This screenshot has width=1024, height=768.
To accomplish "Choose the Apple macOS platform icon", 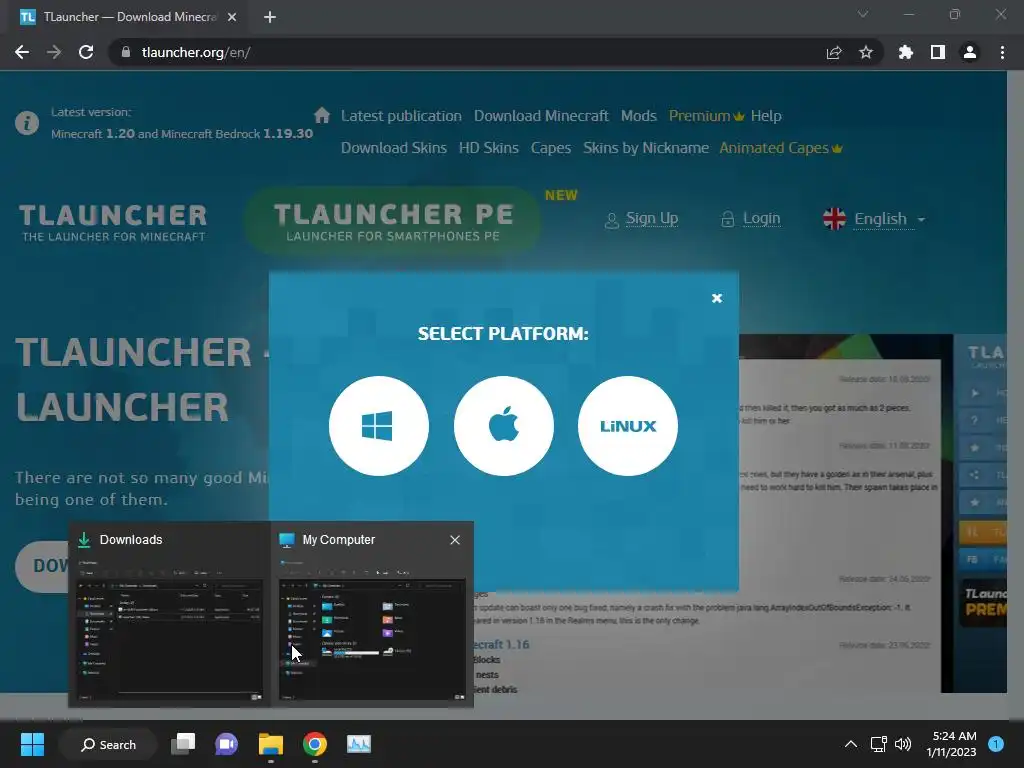I will [x=504, y=426].
